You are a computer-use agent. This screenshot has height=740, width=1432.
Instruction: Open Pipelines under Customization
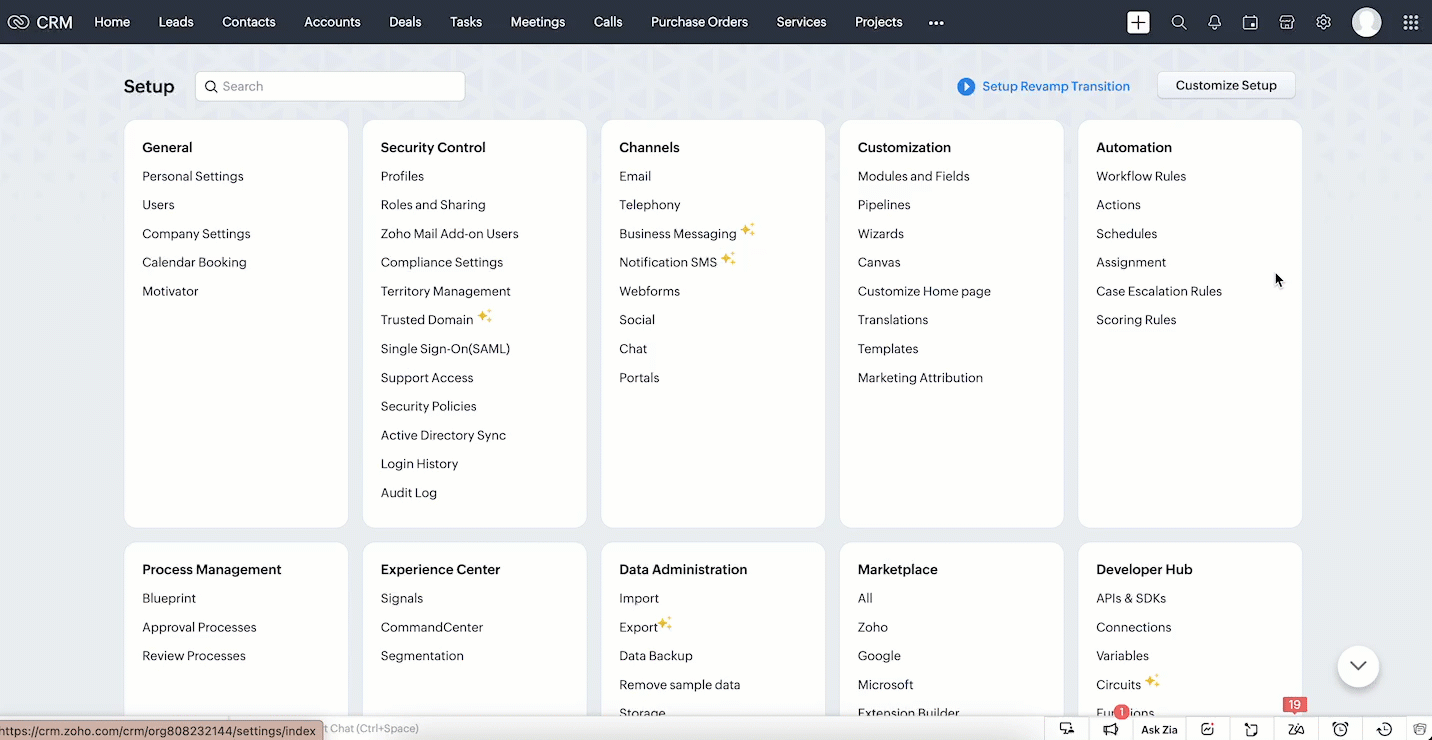pos(884,205)
